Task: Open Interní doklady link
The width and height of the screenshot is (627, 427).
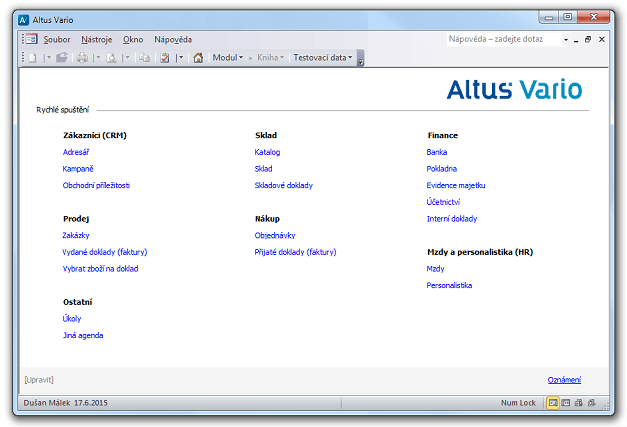Action: pyautogui.click(x=452, y=219)
